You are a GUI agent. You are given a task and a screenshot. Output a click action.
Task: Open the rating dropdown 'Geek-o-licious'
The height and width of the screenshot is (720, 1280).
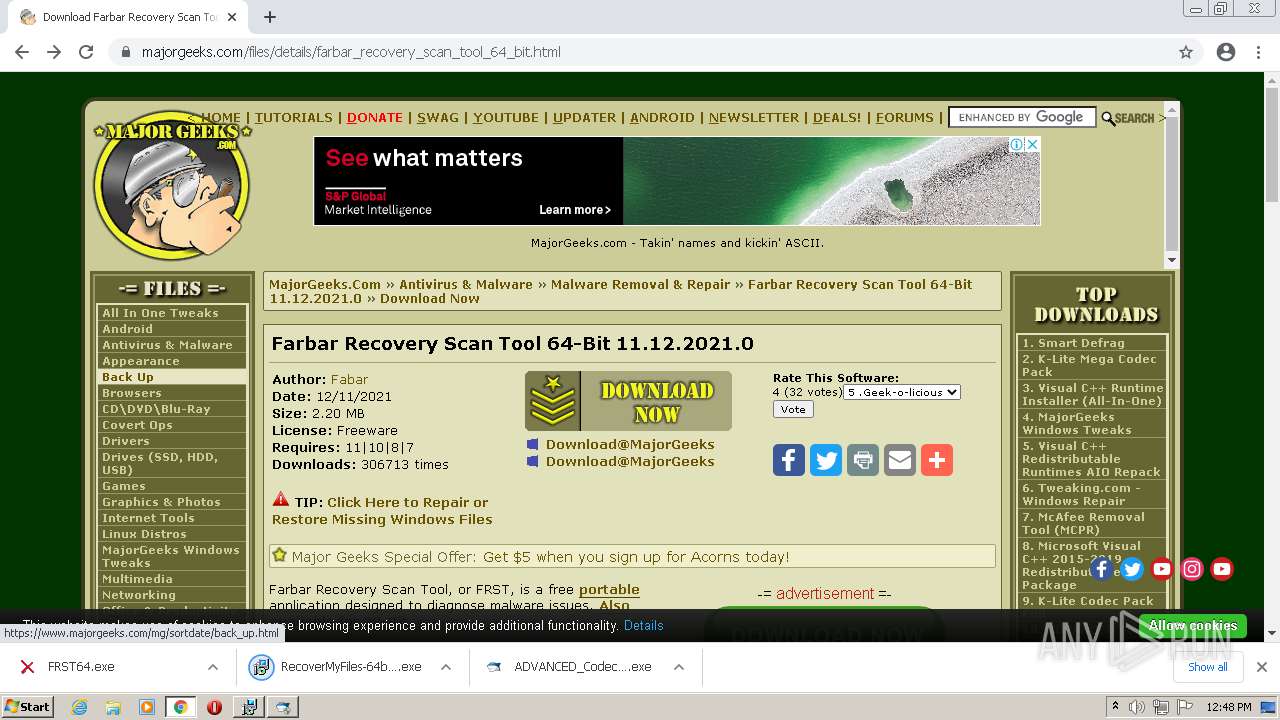902,392
